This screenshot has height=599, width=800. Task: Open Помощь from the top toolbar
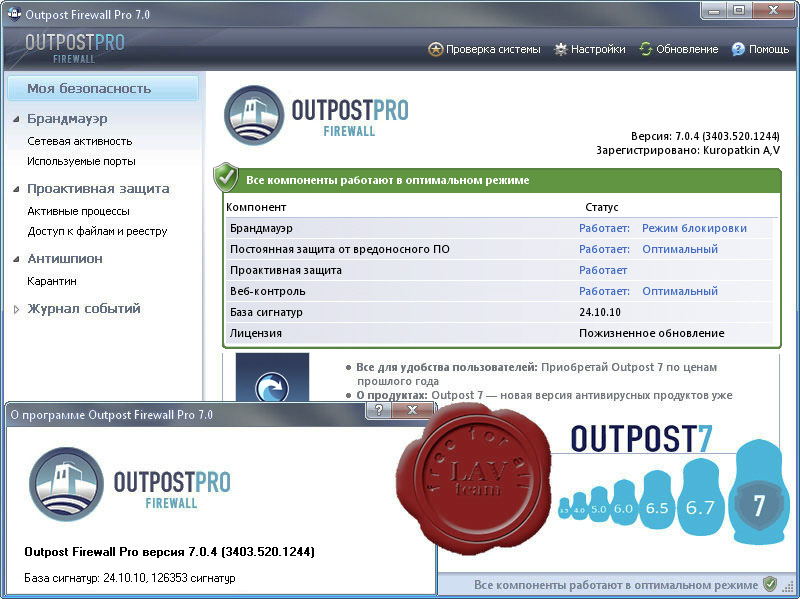pyautogui.click(x=760, y=49)
